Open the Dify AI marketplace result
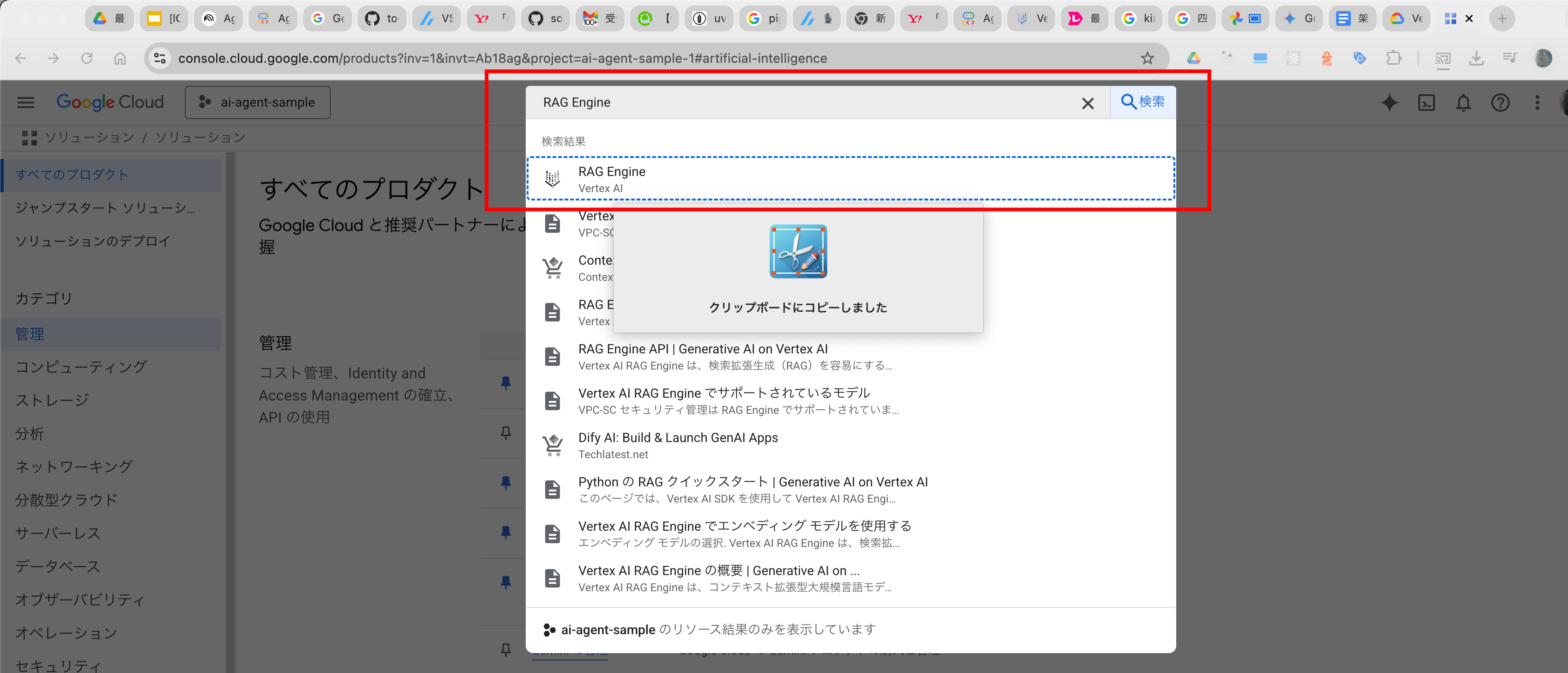1568x673 pixels. pos(851,445)
